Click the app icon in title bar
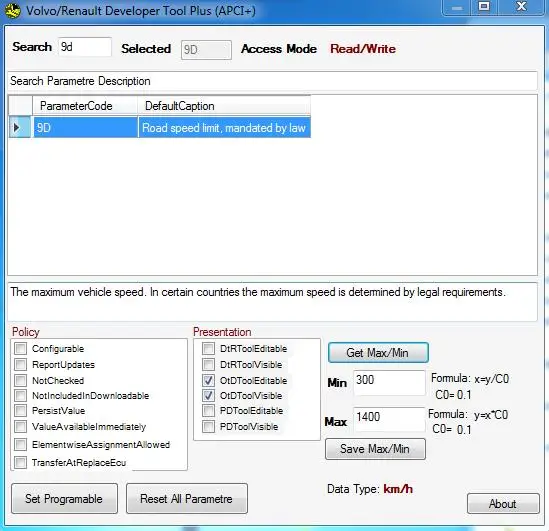This screenshot has width=549, height=531. (x=13, y=10)
